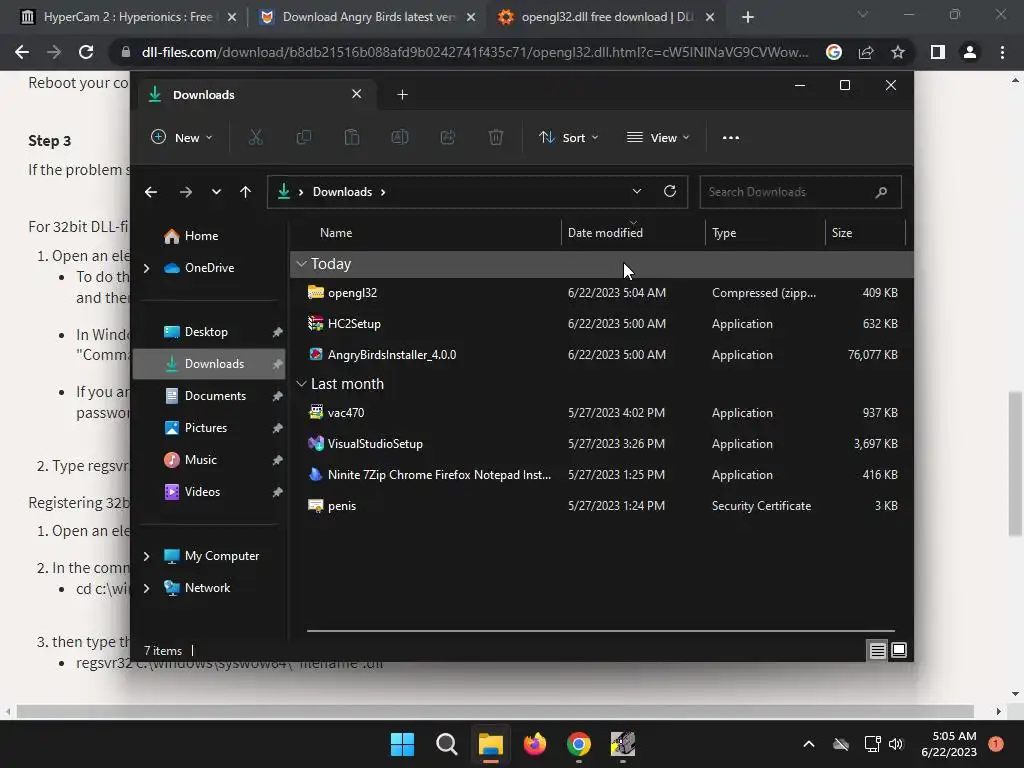This screenshot has width=1024, height=768.
Task: Expand My Computer tree node
Action: [x=146, y=556]
